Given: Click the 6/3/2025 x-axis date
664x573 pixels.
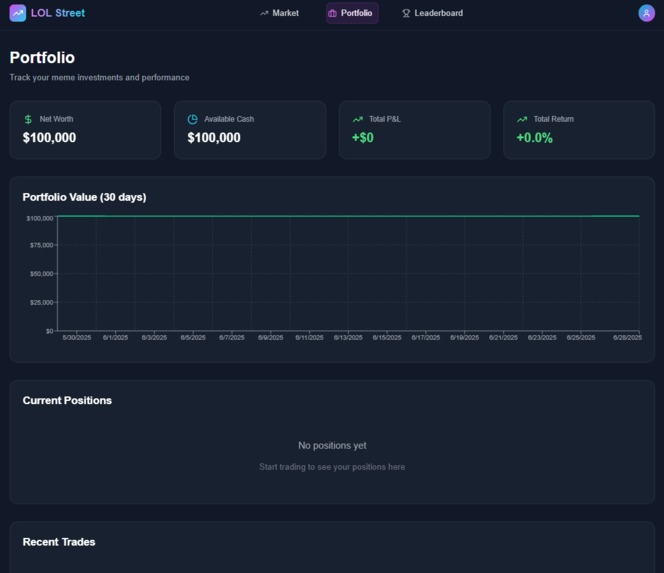Looking at the screenshot, I should pyautogui.click(x=154, y=338).
